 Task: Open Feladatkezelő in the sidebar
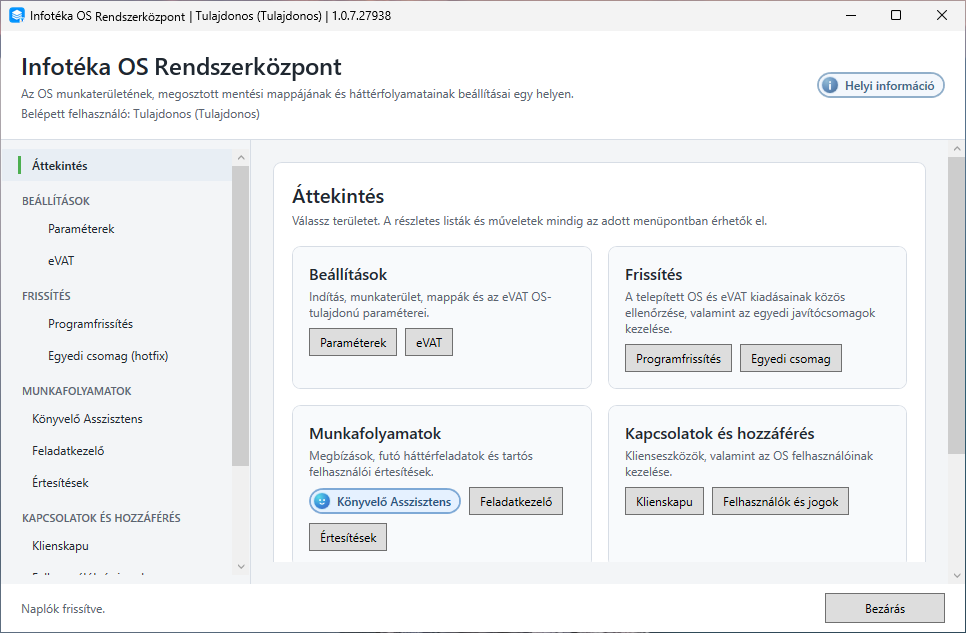click(x=117, y=451)
